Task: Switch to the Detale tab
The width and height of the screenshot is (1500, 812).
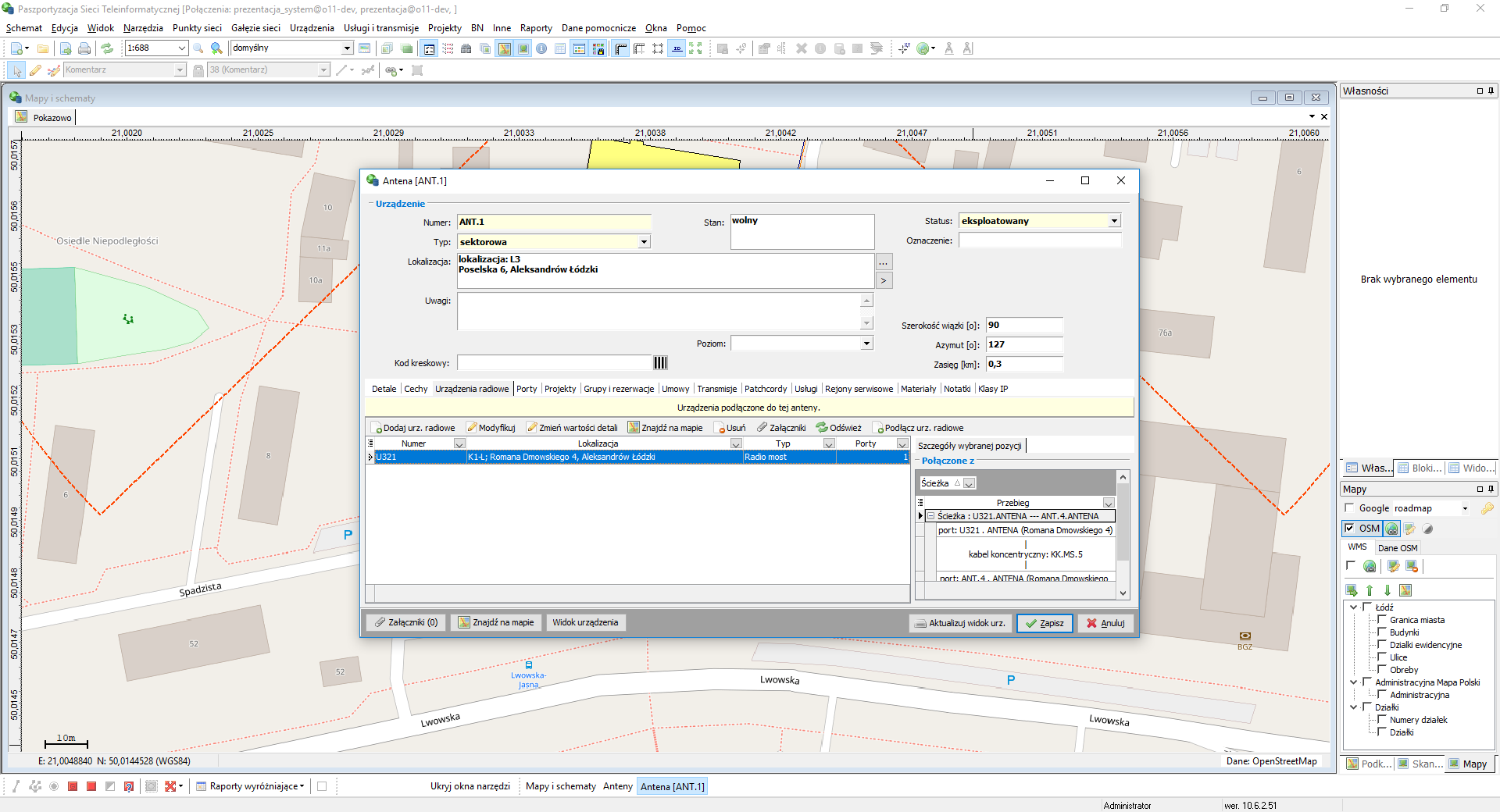Action: (384, 389)
